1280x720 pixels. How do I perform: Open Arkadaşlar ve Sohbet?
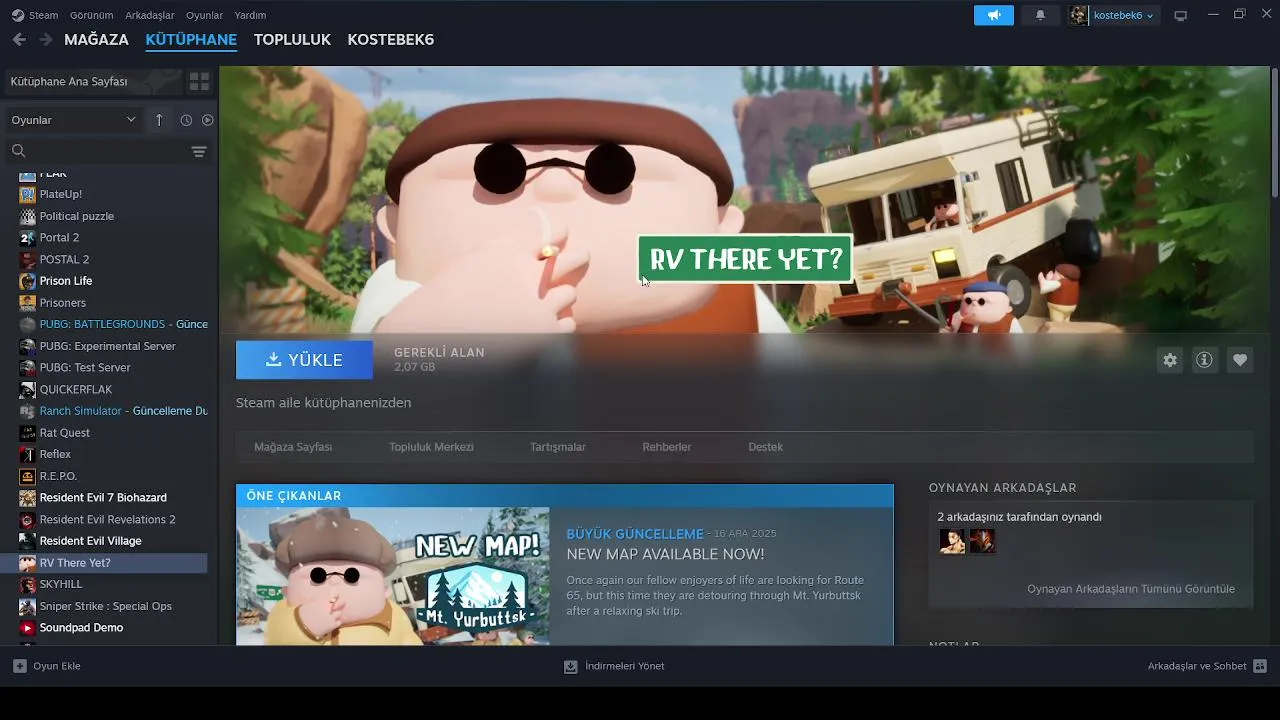(x=1207, y=666)
